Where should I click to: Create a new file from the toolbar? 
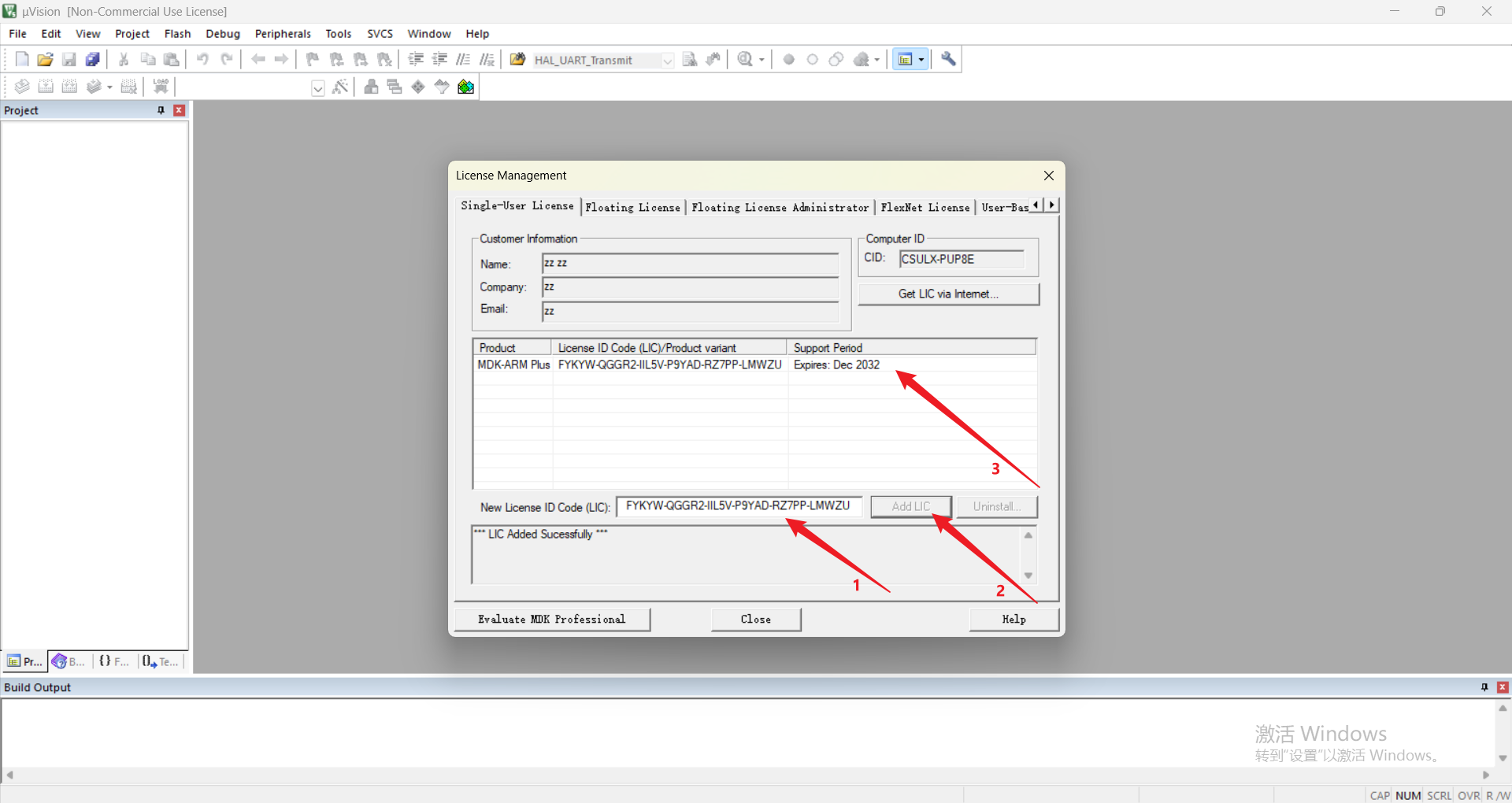pos(22,59)
